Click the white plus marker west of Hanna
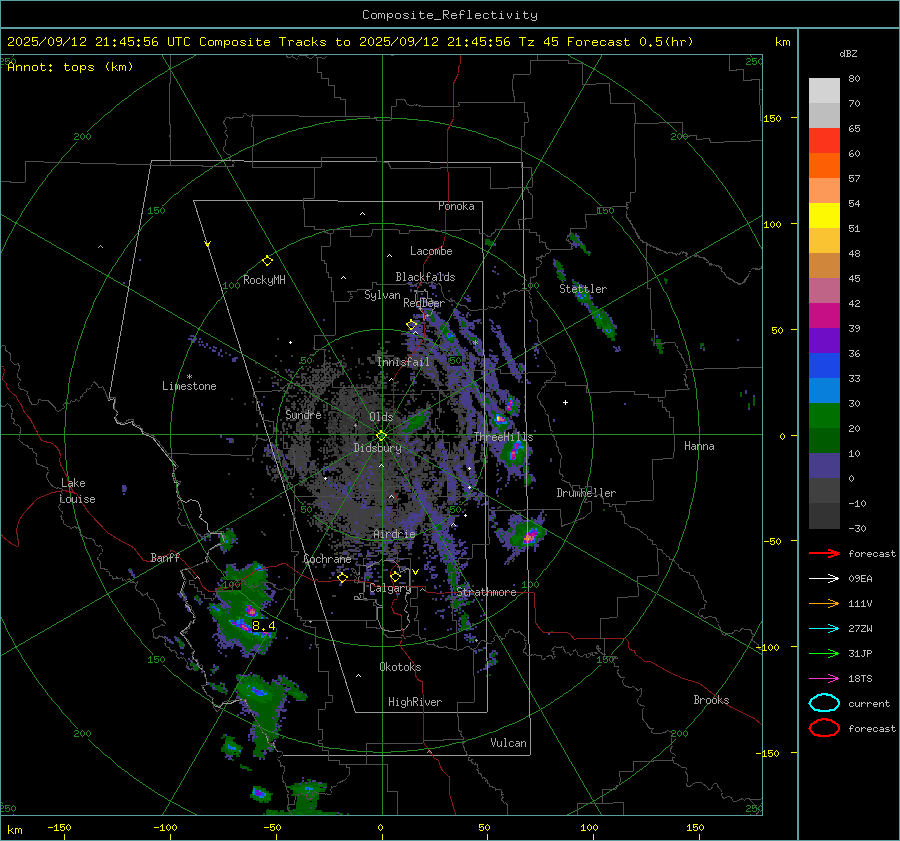Screen dimensions: 900x841 click(x=565, y=402)
